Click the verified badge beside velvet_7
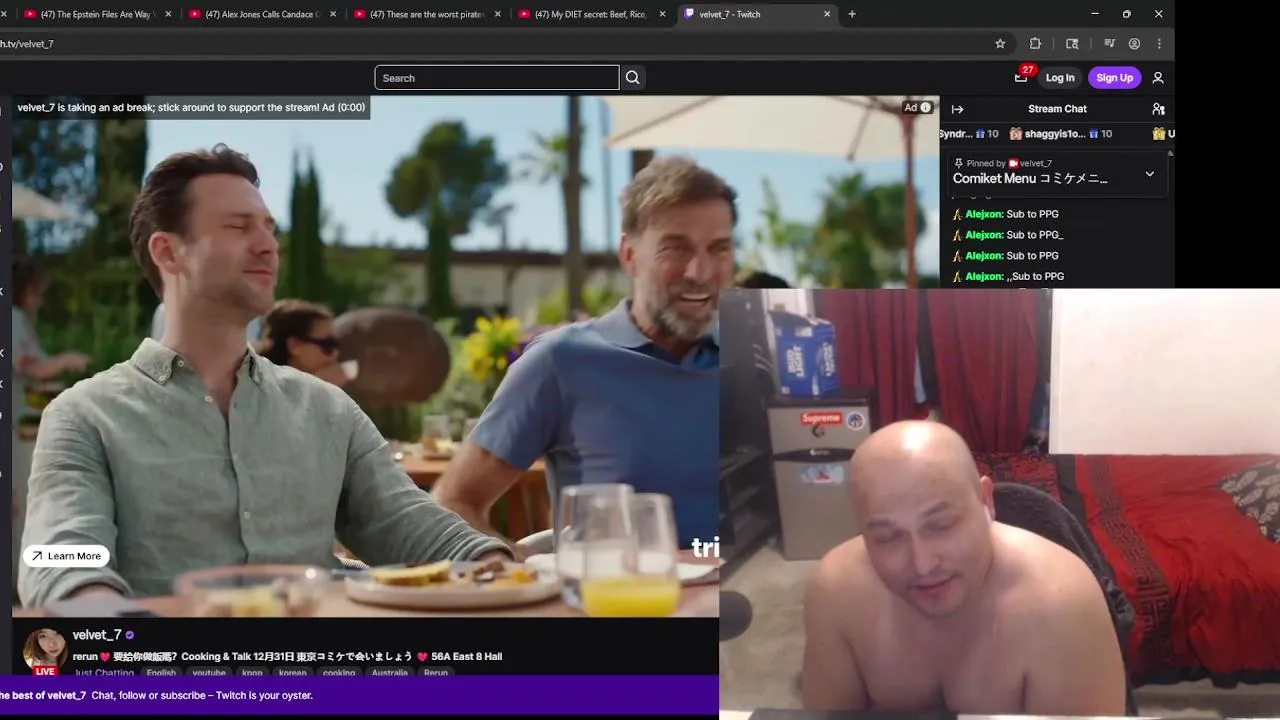 pos(129,635)
